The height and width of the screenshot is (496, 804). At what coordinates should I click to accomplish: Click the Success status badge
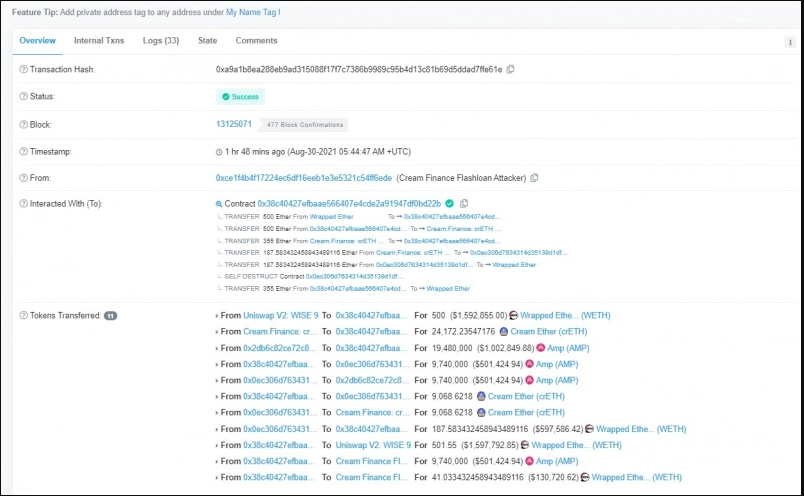tap(240, 96)
